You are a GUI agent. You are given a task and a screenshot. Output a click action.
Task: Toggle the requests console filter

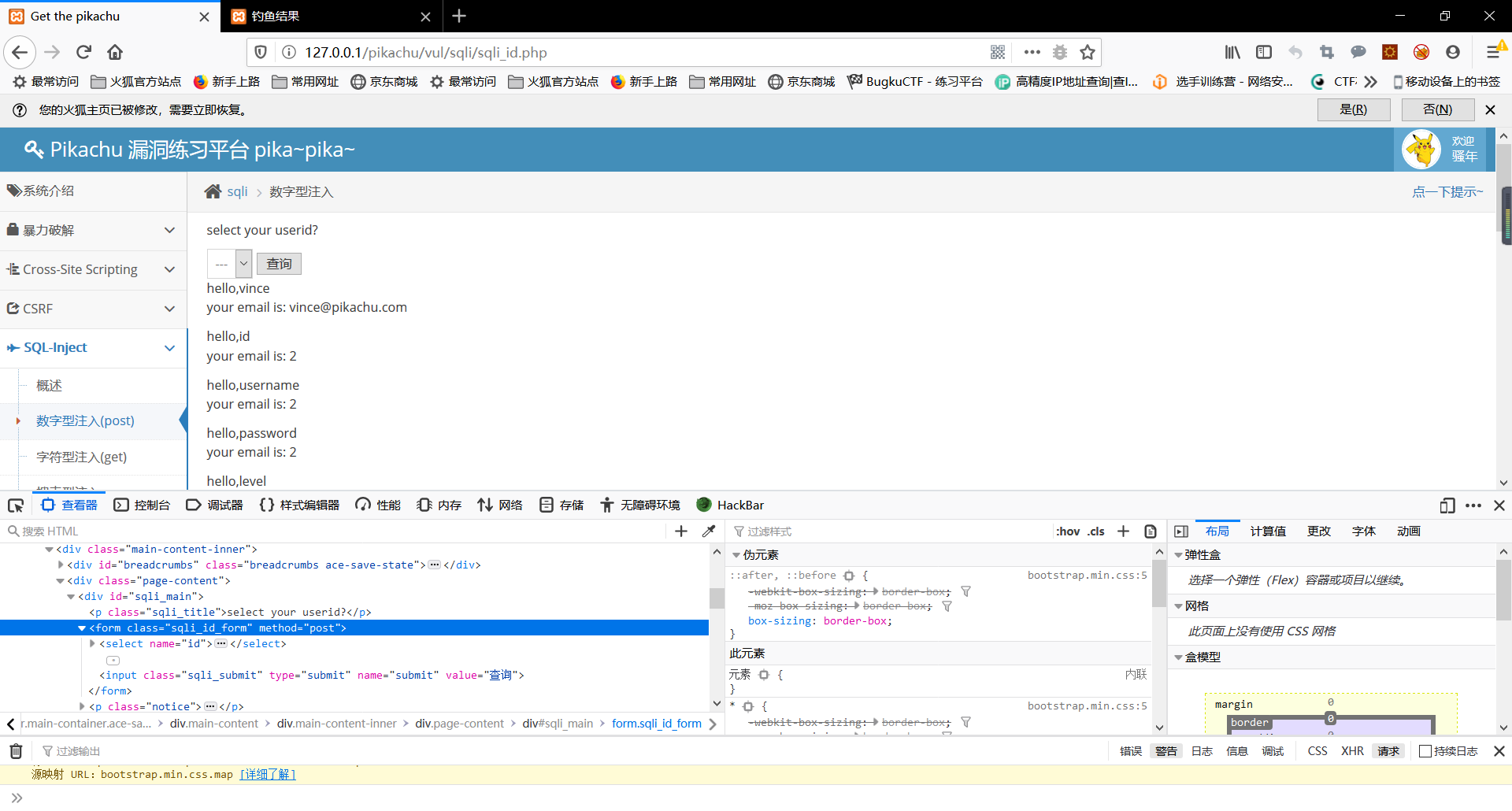pyautogui.click(x=1388, y=751)
